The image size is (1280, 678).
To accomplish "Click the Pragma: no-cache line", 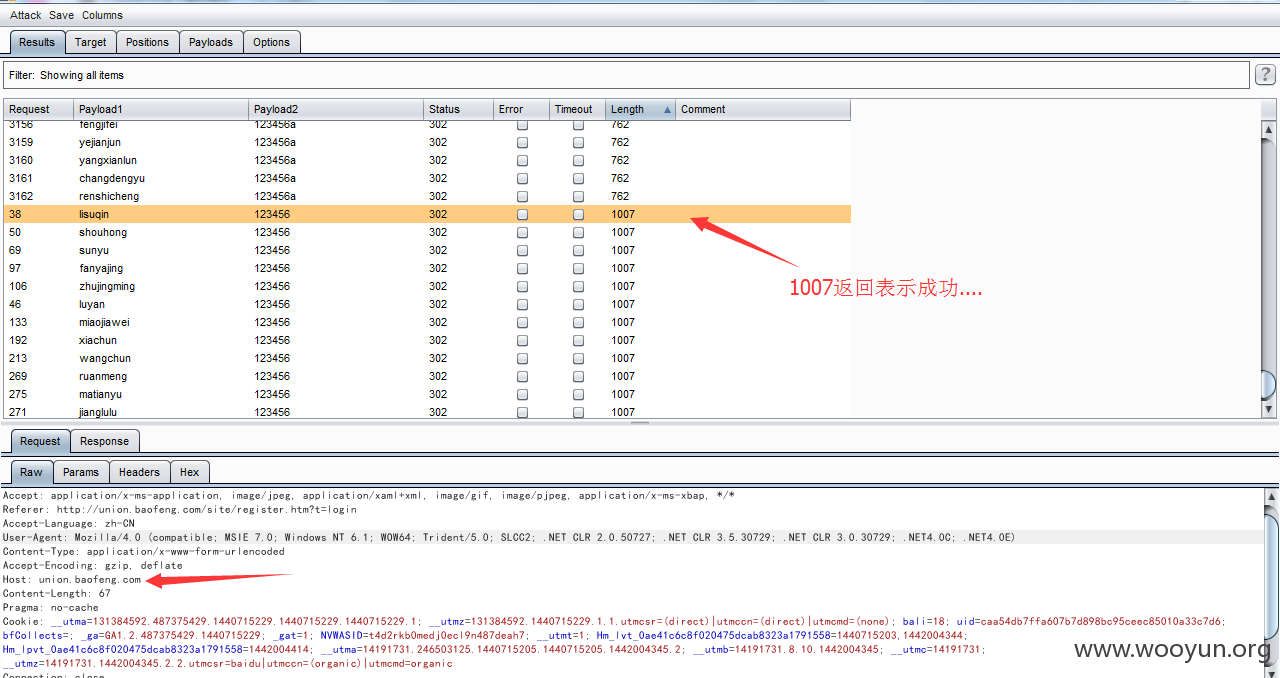I will 51,608.
